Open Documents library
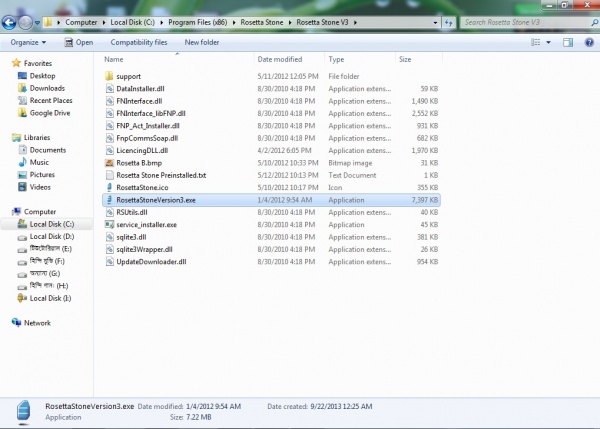 pos(48,150)
